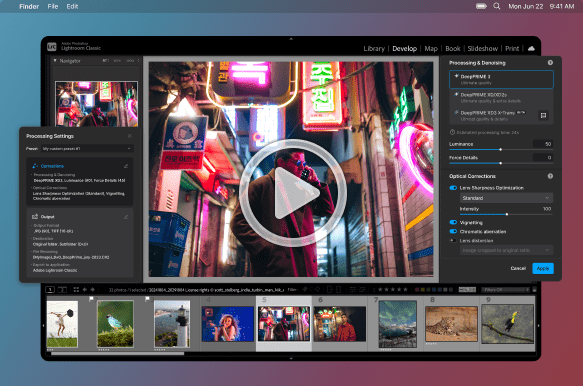The height and width of the screenshot is (386, 583).
Task: Select the leopard thumbnail numbered 8
Action: (451, 324)
